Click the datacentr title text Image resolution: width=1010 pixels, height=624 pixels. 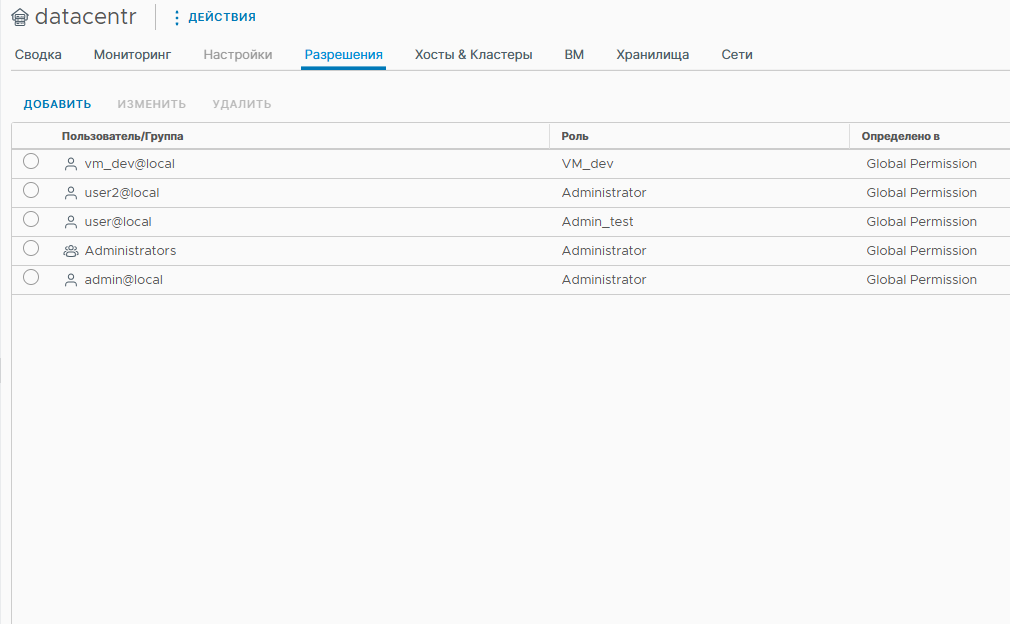[86, 17]
